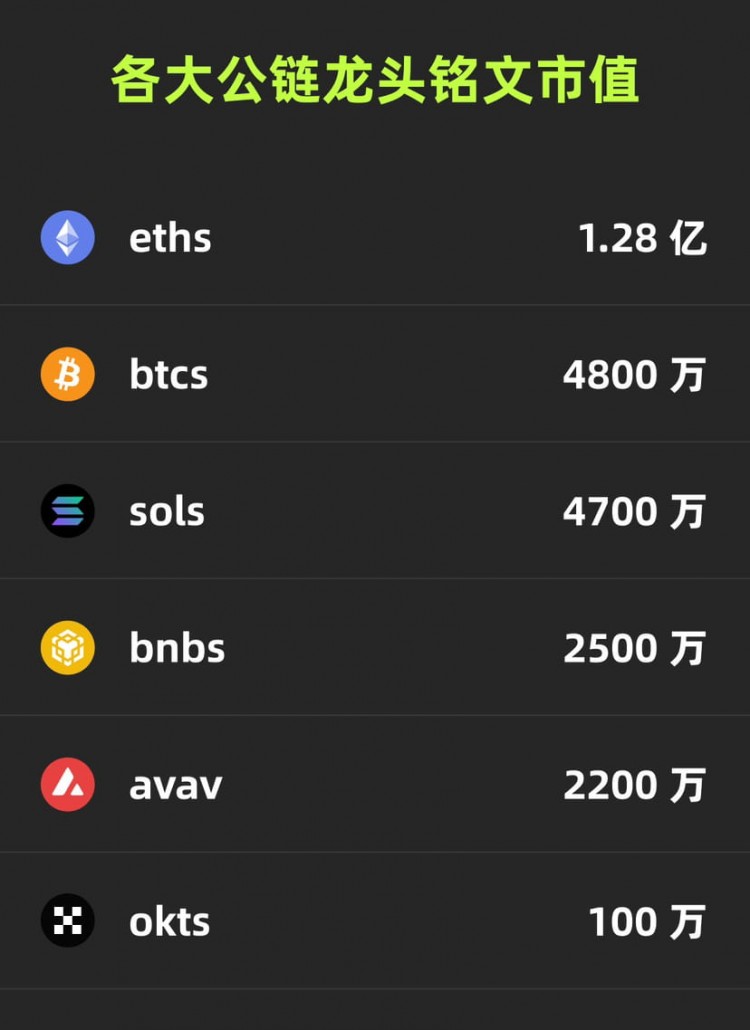Open the bnbs token label
750x1030 pixels.
(177, 648)
